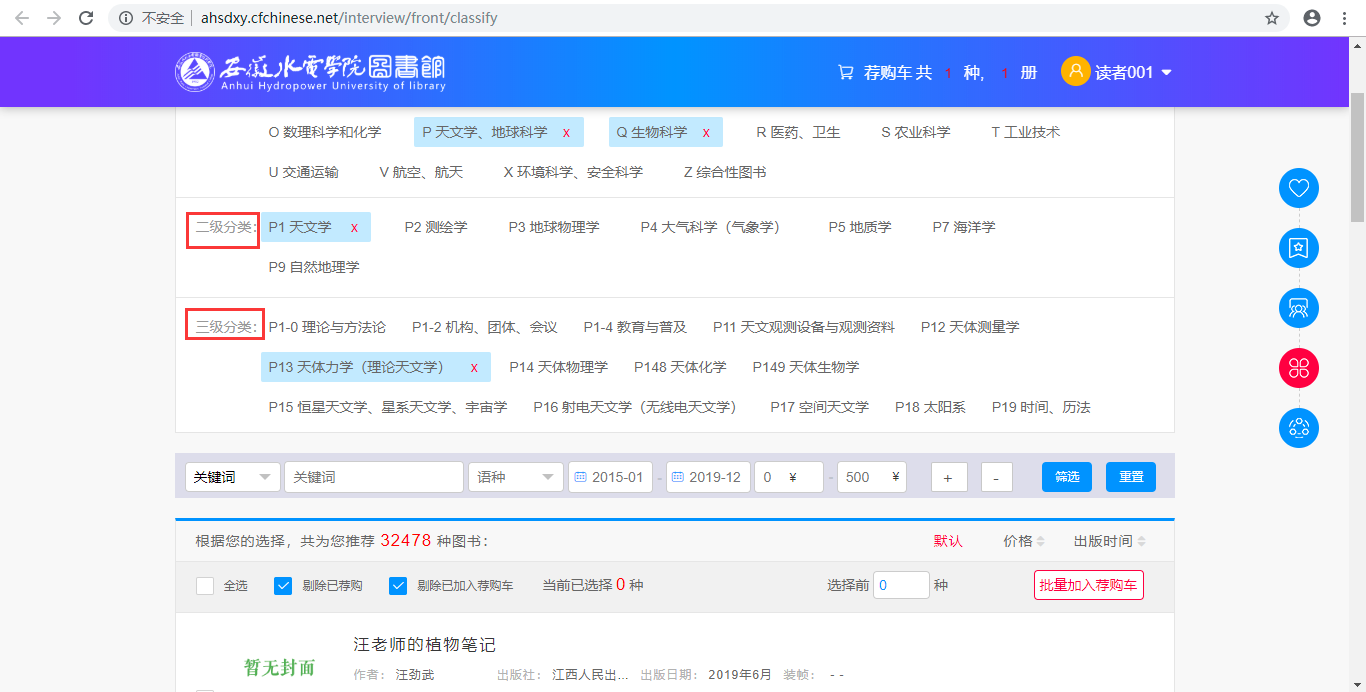Open the 语种 language dropdown

pos(516,477)
